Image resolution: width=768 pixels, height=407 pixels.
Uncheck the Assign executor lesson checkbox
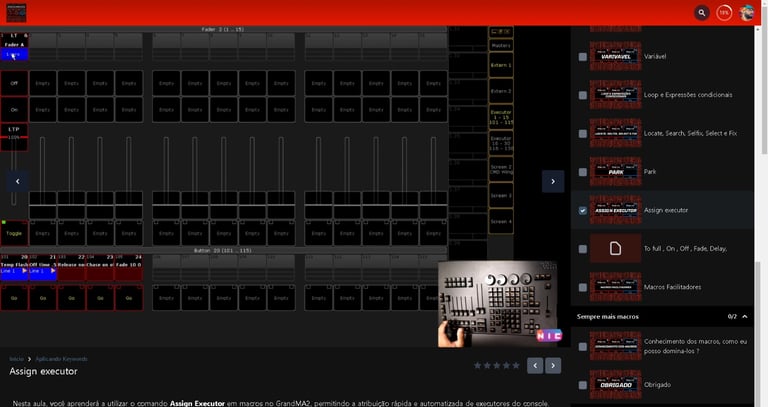(x=582, y=210)
